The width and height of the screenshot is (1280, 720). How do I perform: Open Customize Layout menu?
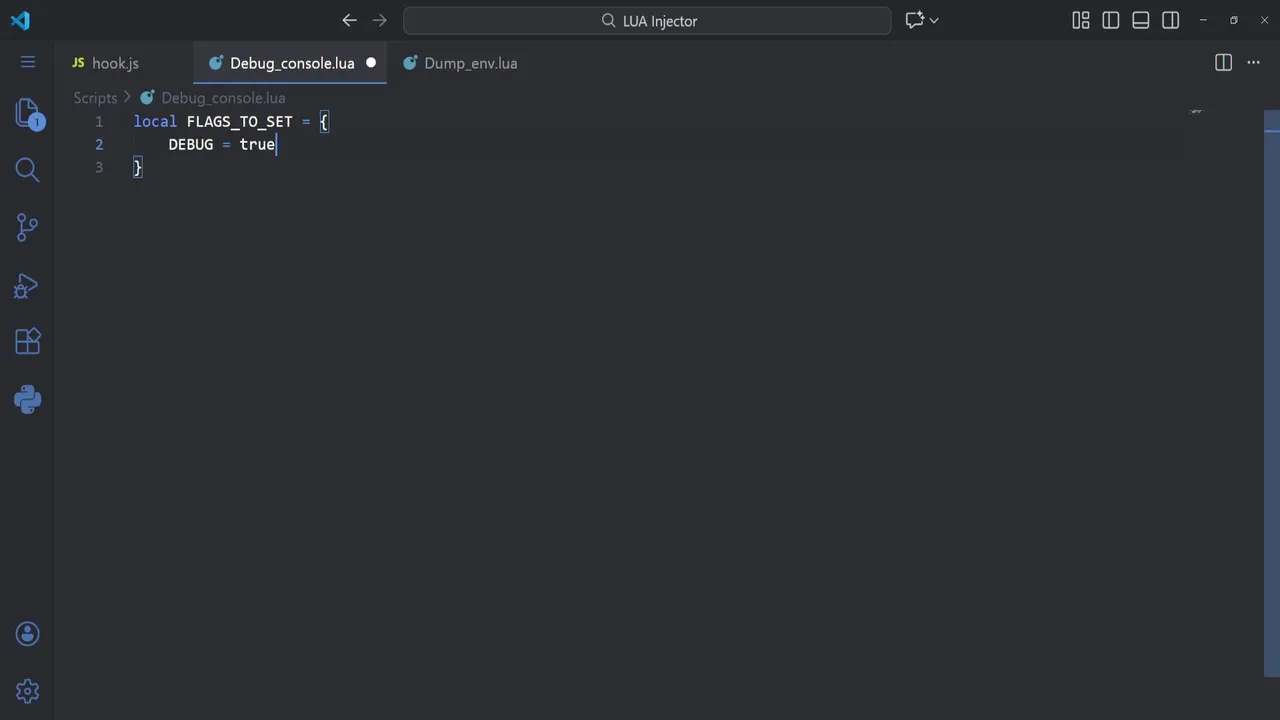(x=1081, y=20)
